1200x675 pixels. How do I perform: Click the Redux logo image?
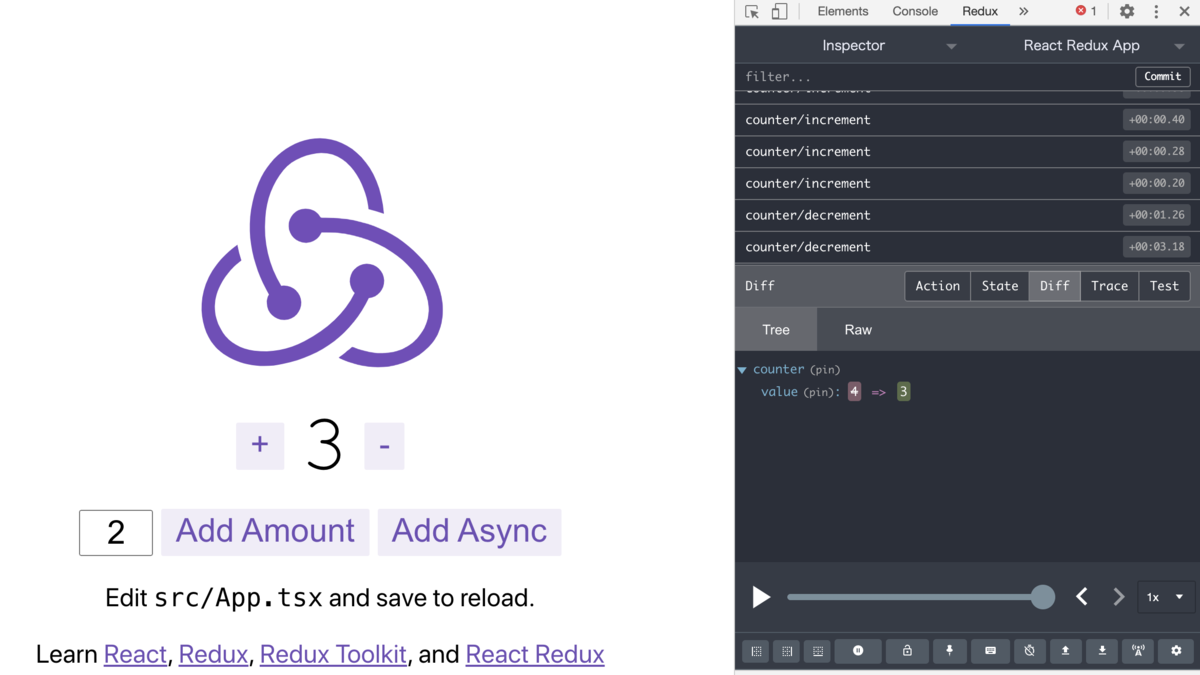click(x=322, y=253)
